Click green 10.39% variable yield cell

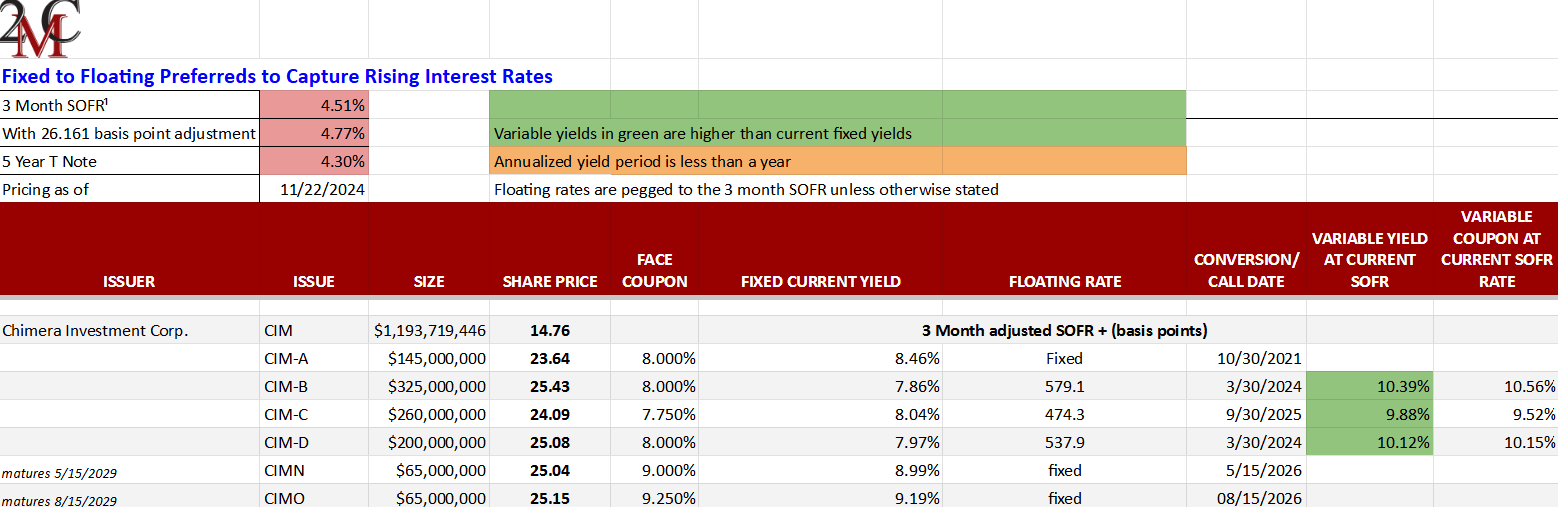click(1370, 386)
